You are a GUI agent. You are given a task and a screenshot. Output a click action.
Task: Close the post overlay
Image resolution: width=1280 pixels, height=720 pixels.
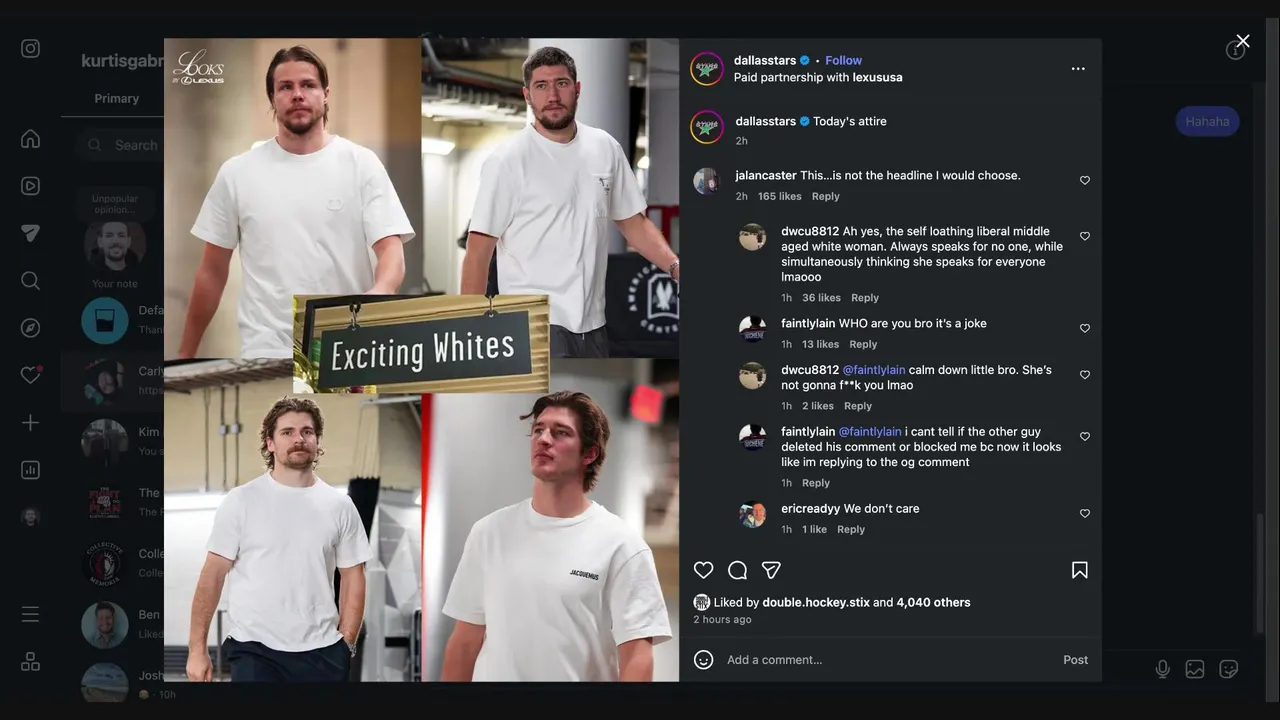pos(1243,41)
